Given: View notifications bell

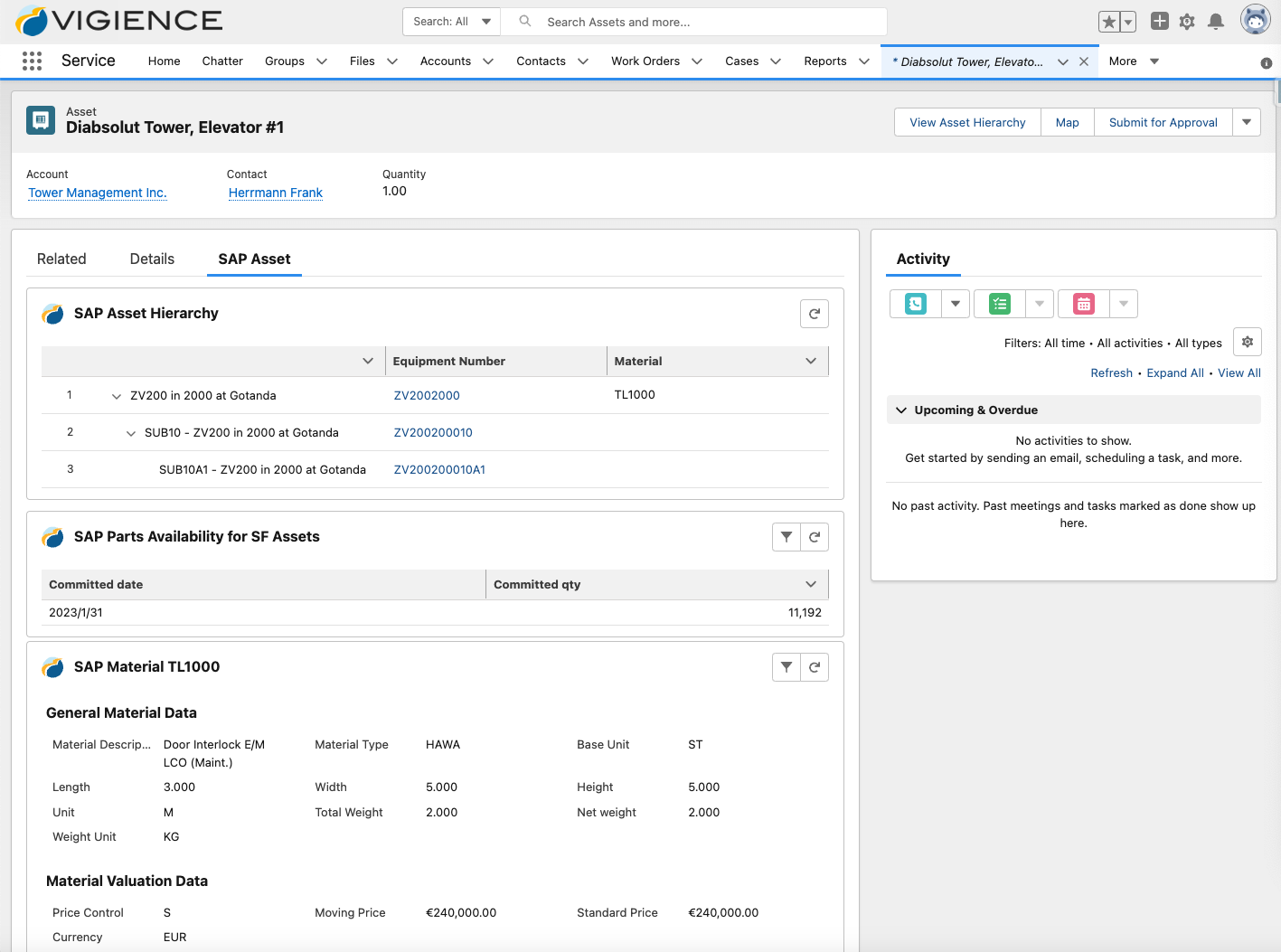Looking at the screenshot, I should tap(1216, 22).
